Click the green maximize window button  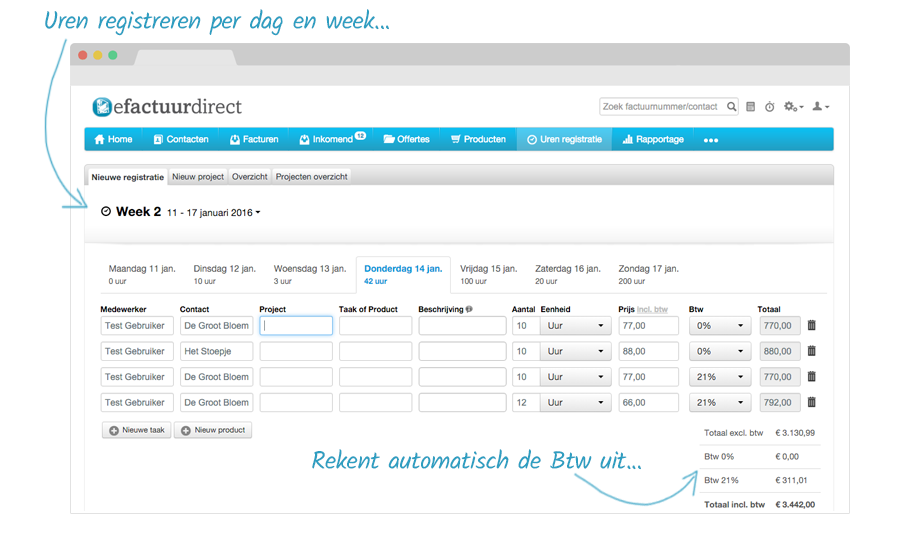tap(113, 55)
